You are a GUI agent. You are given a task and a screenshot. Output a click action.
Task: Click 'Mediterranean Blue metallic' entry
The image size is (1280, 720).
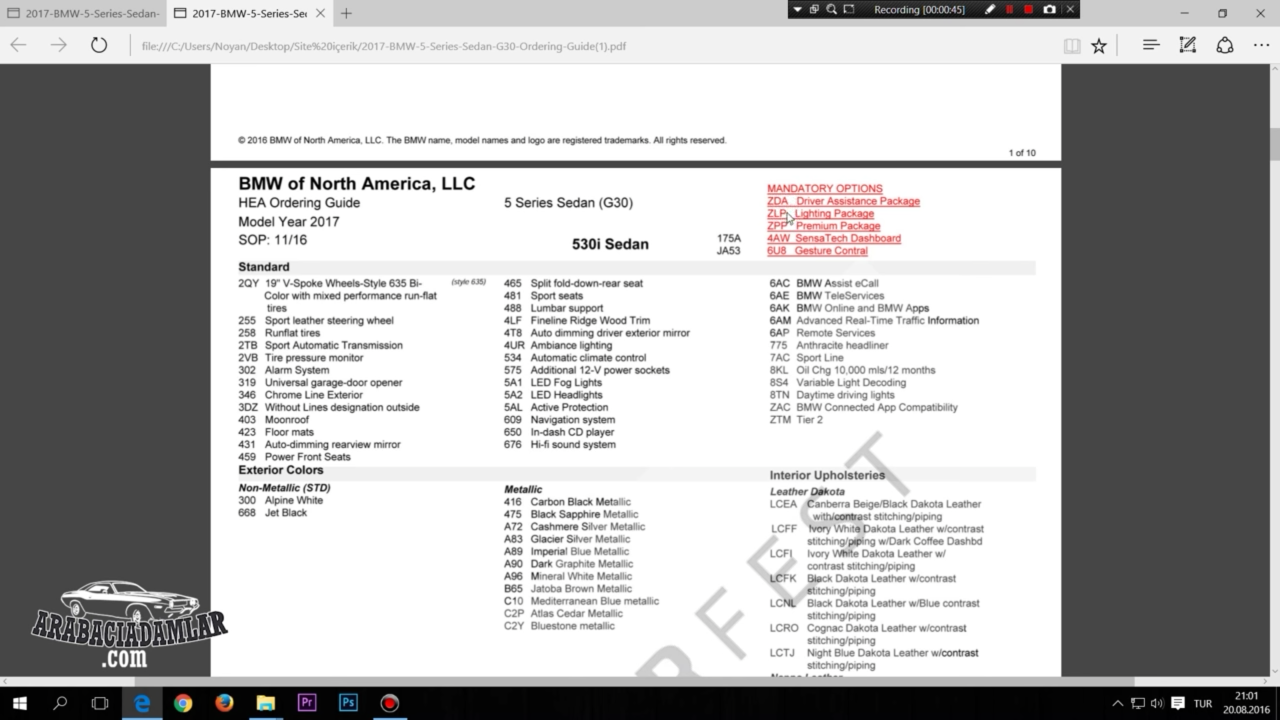coord(594,601)
